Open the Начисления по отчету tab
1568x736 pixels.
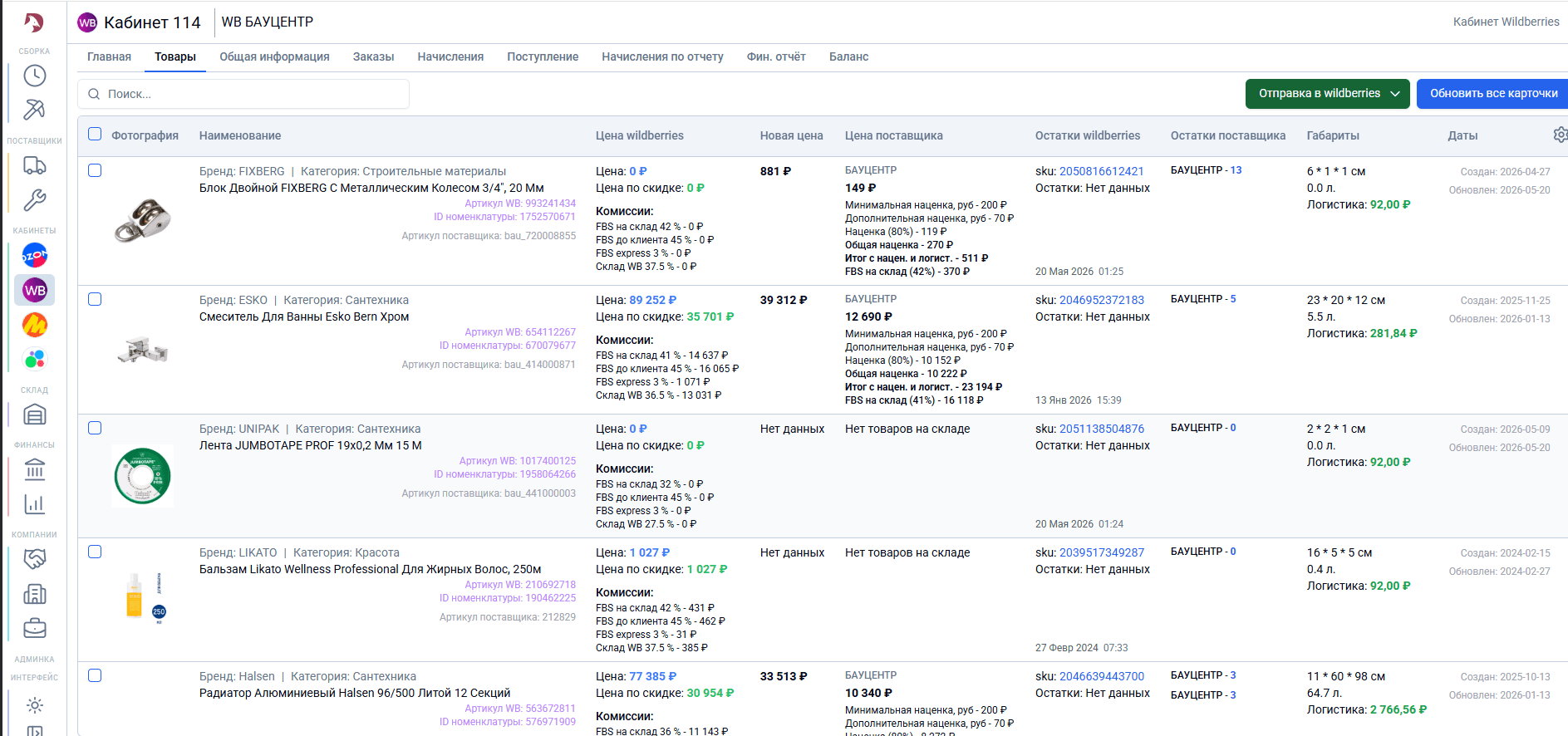[662, 56]
